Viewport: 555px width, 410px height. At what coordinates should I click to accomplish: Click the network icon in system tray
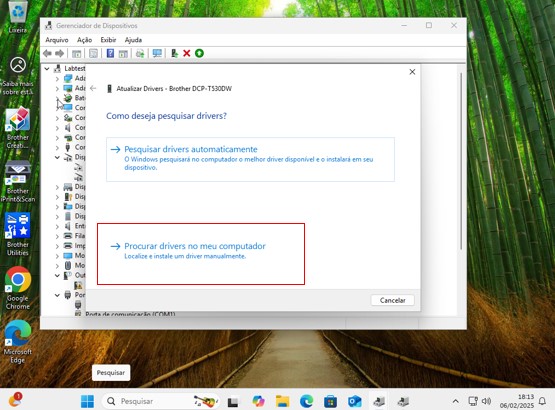(x=473, y=401)
